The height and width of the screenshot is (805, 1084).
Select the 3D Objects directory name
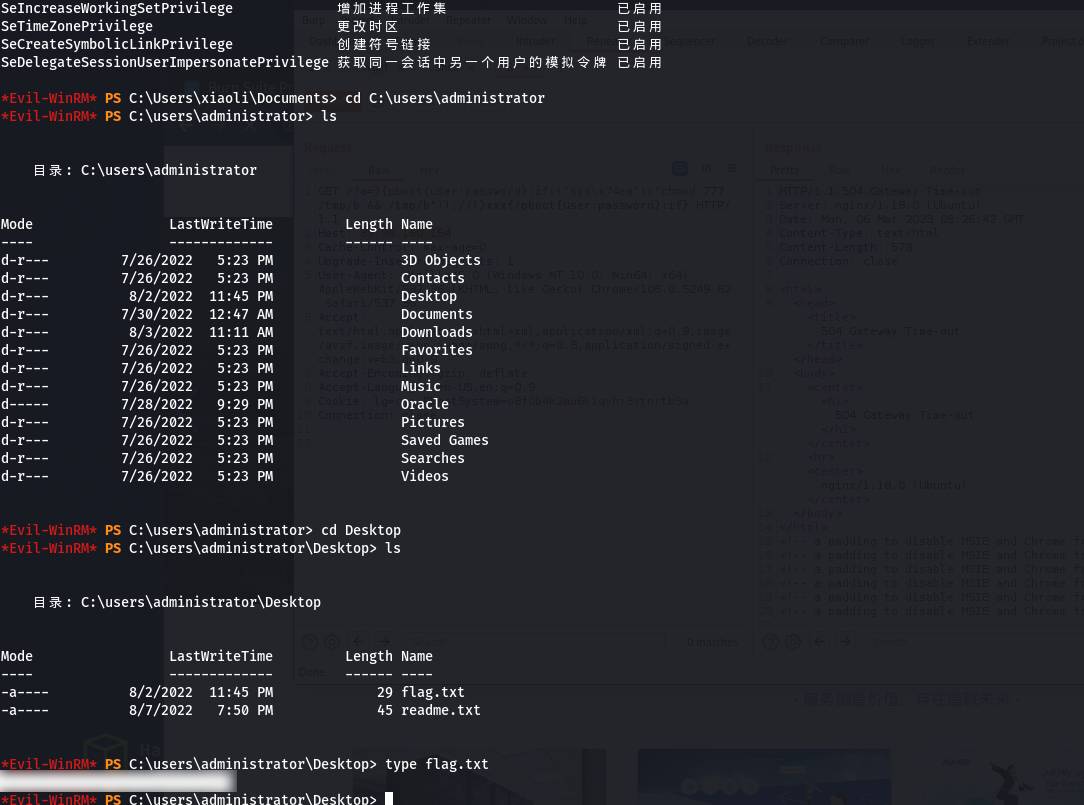[440, 260]
